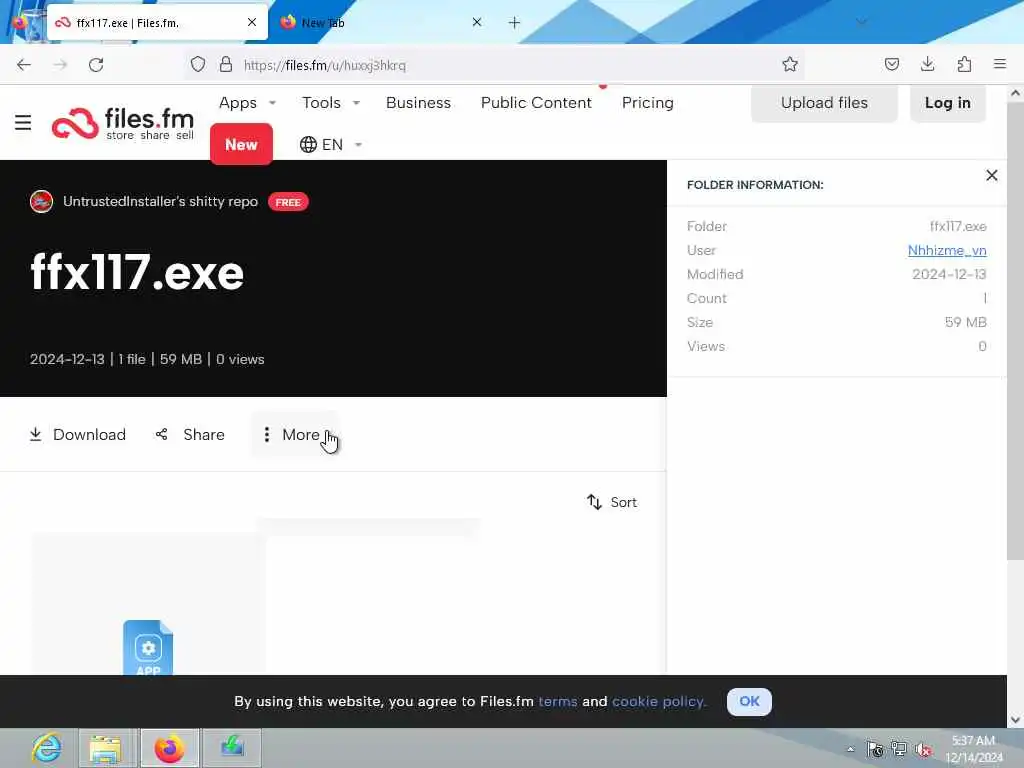Image resolution: width=1024 pixels, height=768 pixels.
Task: Select the ffx117.exe | Files.fm tab
Action: 157,23
